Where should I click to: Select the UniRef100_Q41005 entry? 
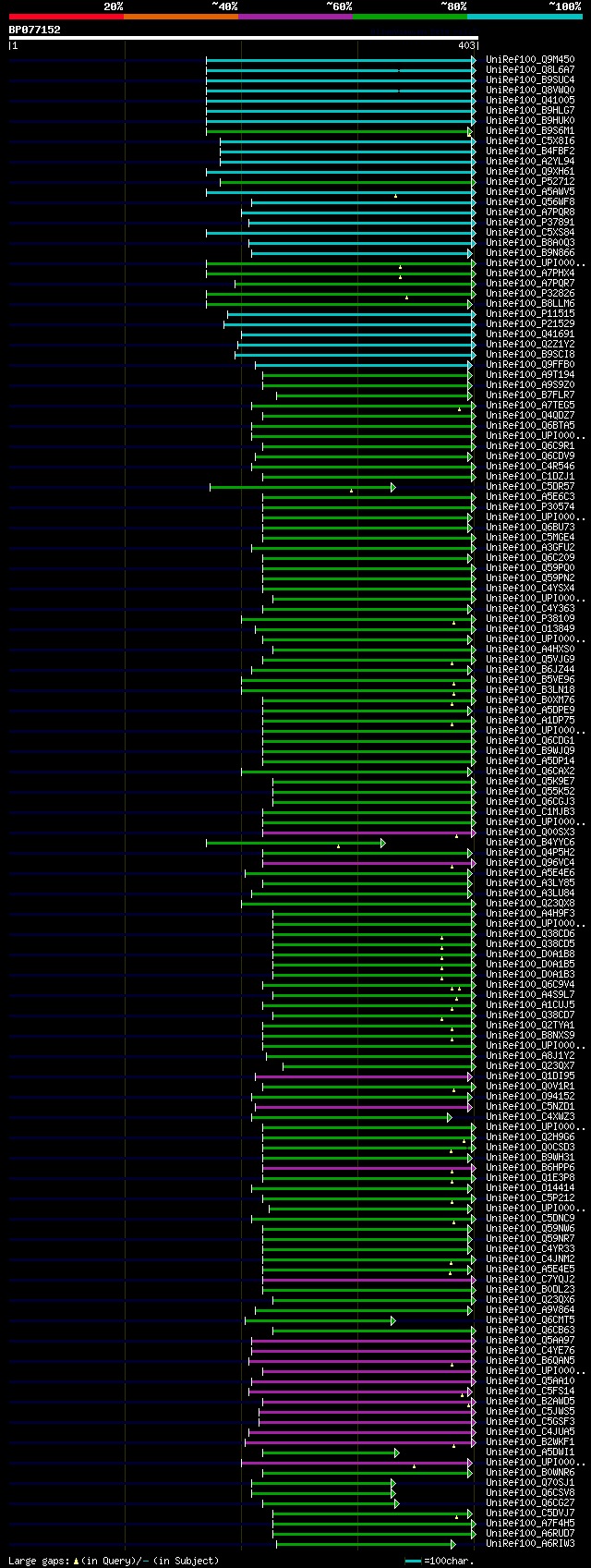click(x=530, y=100)
